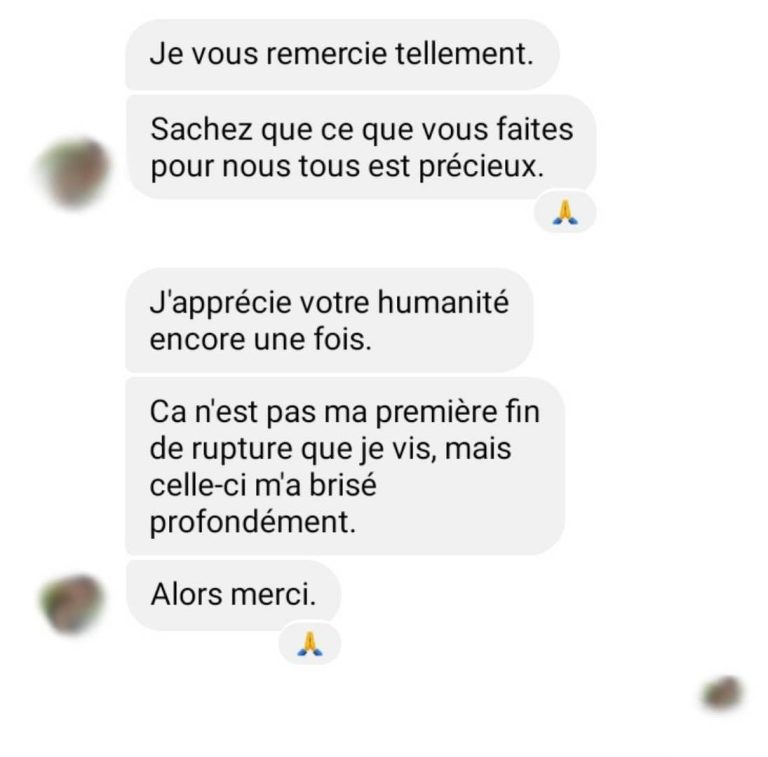Tap the line "pour nous tous est précieux."

click(x=347, y=166)
